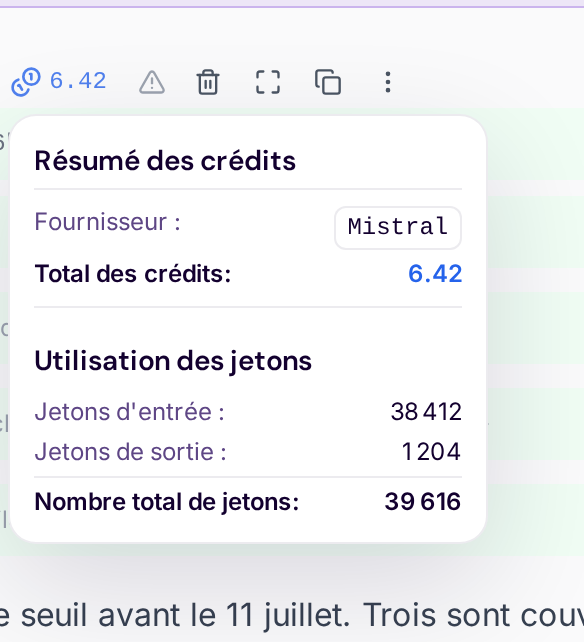Click the credits coin icon
Viewport: 584px width, 642px height.
[x=26, y=82]
